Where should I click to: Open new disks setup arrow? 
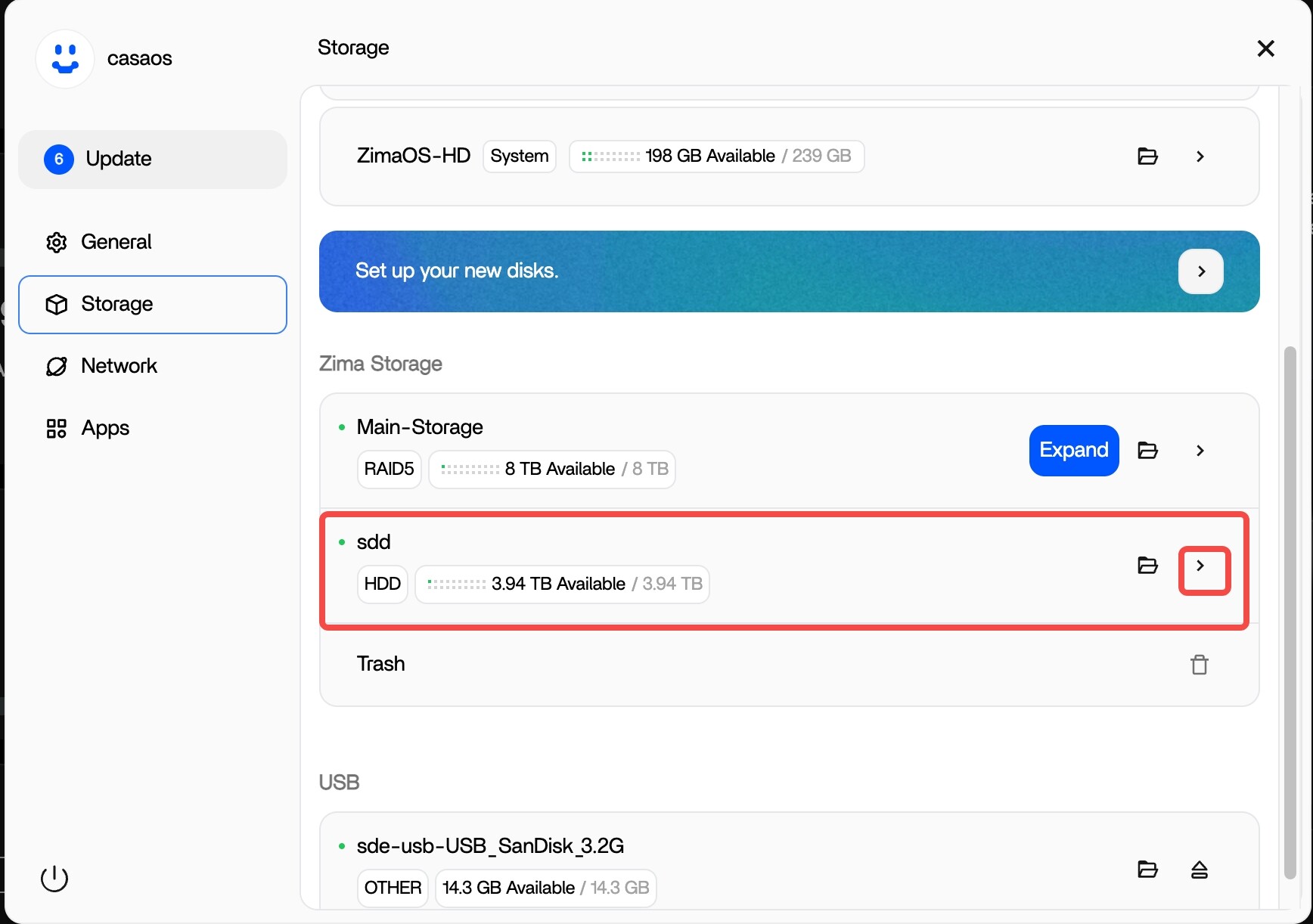1200,271
